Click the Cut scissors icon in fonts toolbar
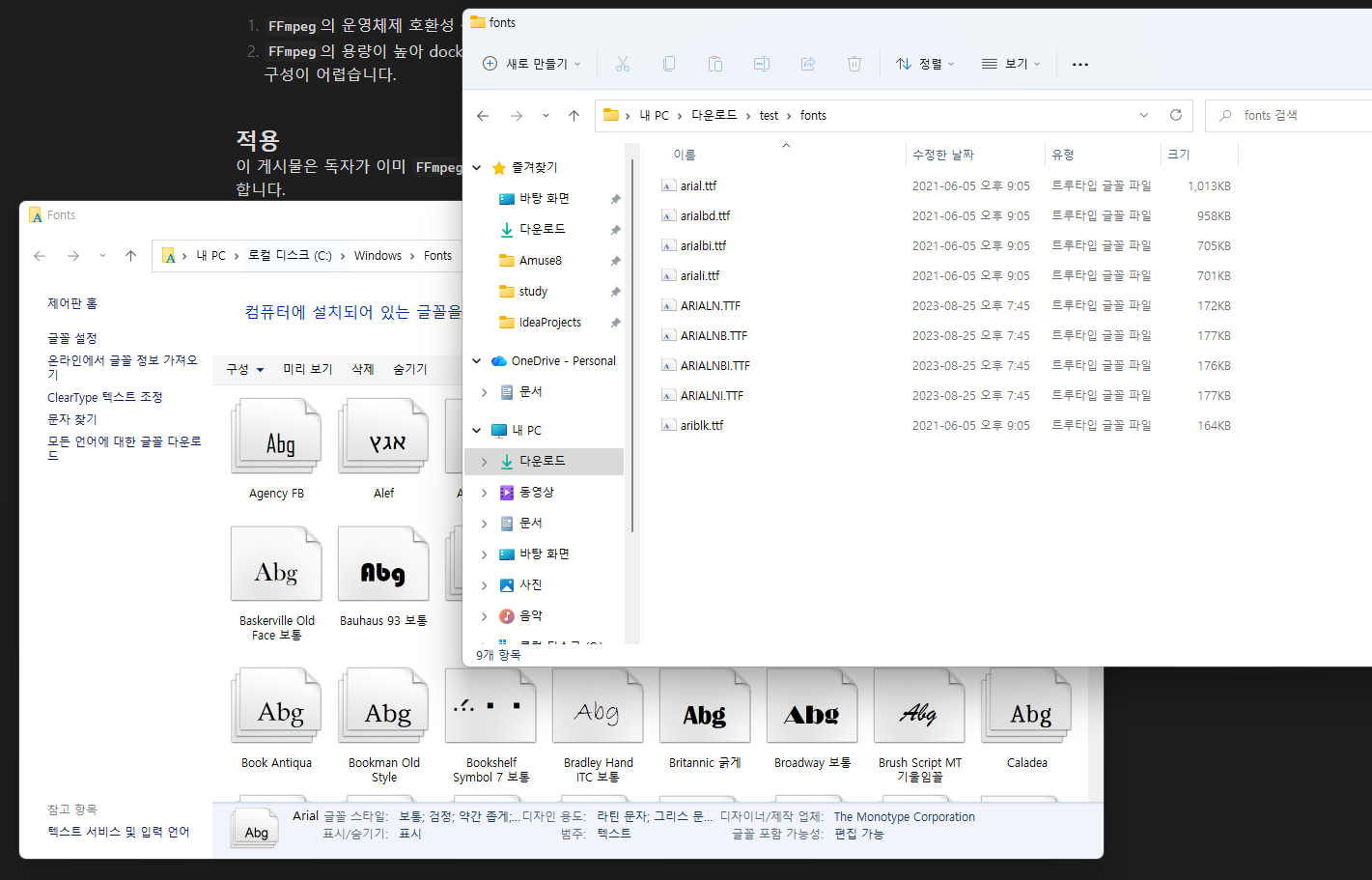Screen dimensions: 1372x880 tap(623, 64)
